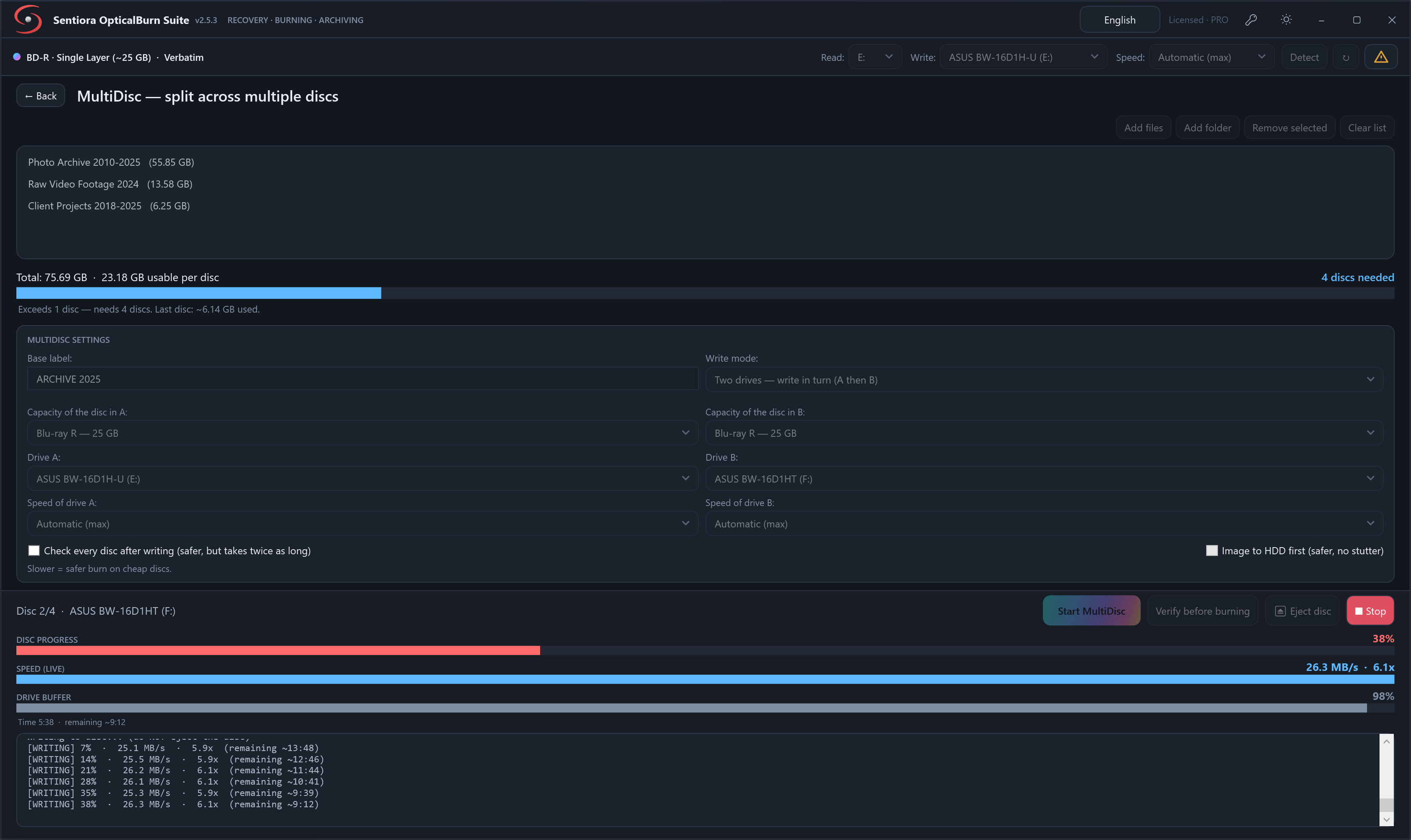Click Add folder
Image resolution: width=1411 pixels, height=840 pixels.
(1207, 128)
